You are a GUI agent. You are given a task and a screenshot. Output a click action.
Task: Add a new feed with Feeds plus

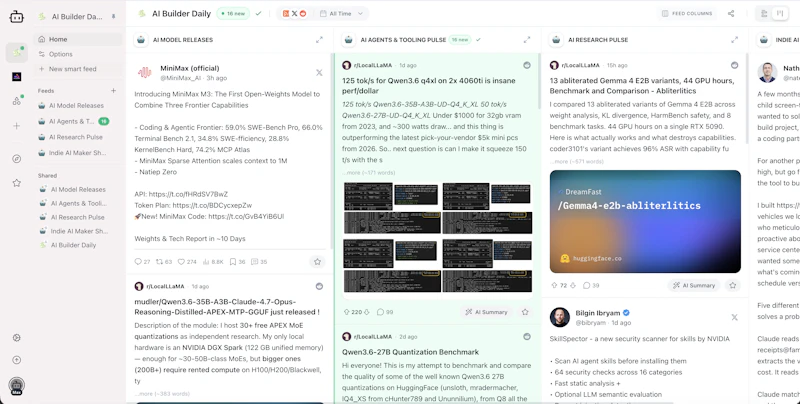[113, 91]
